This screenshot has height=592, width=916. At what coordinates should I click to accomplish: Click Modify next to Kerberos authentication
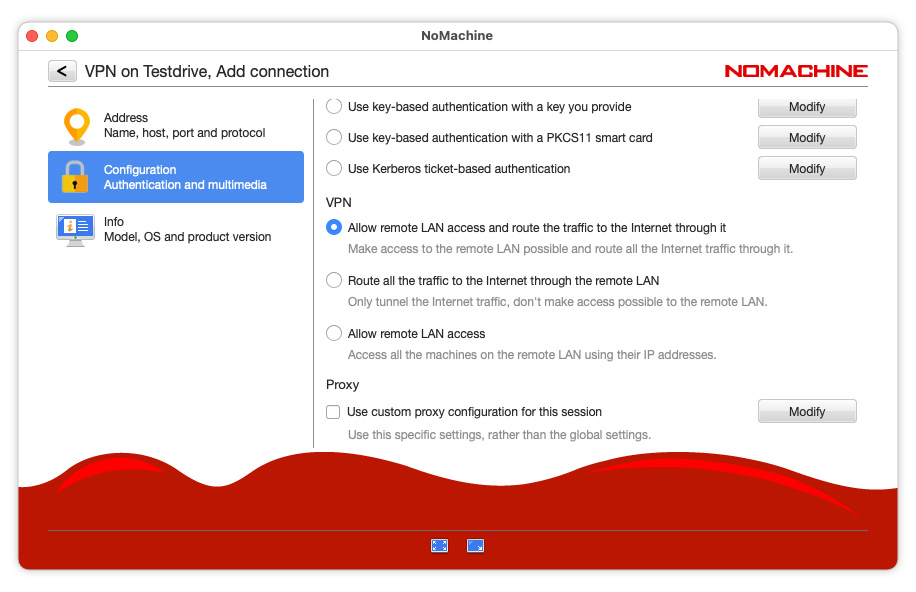pos(806,168)
